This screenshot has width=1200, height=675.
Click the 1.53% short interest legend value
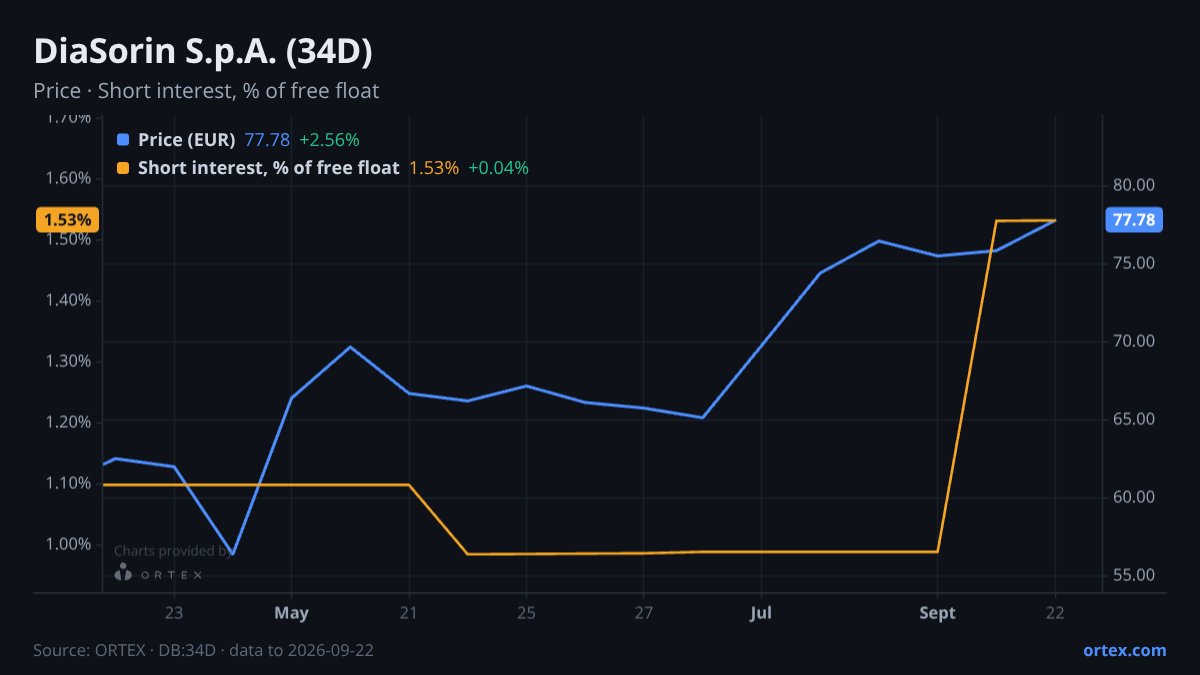434,168
